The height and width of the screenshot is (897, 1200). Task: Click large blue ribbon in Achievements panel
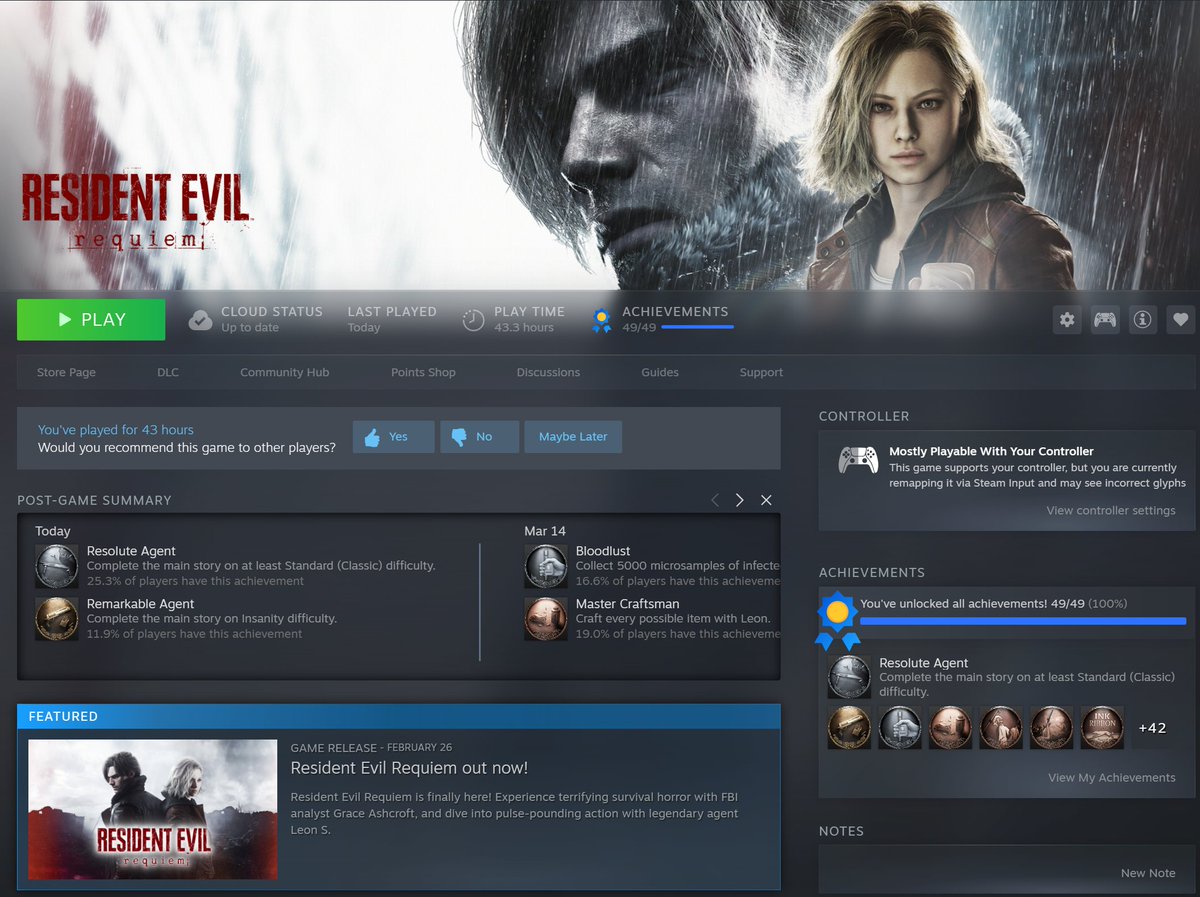(x=837, y=620)
